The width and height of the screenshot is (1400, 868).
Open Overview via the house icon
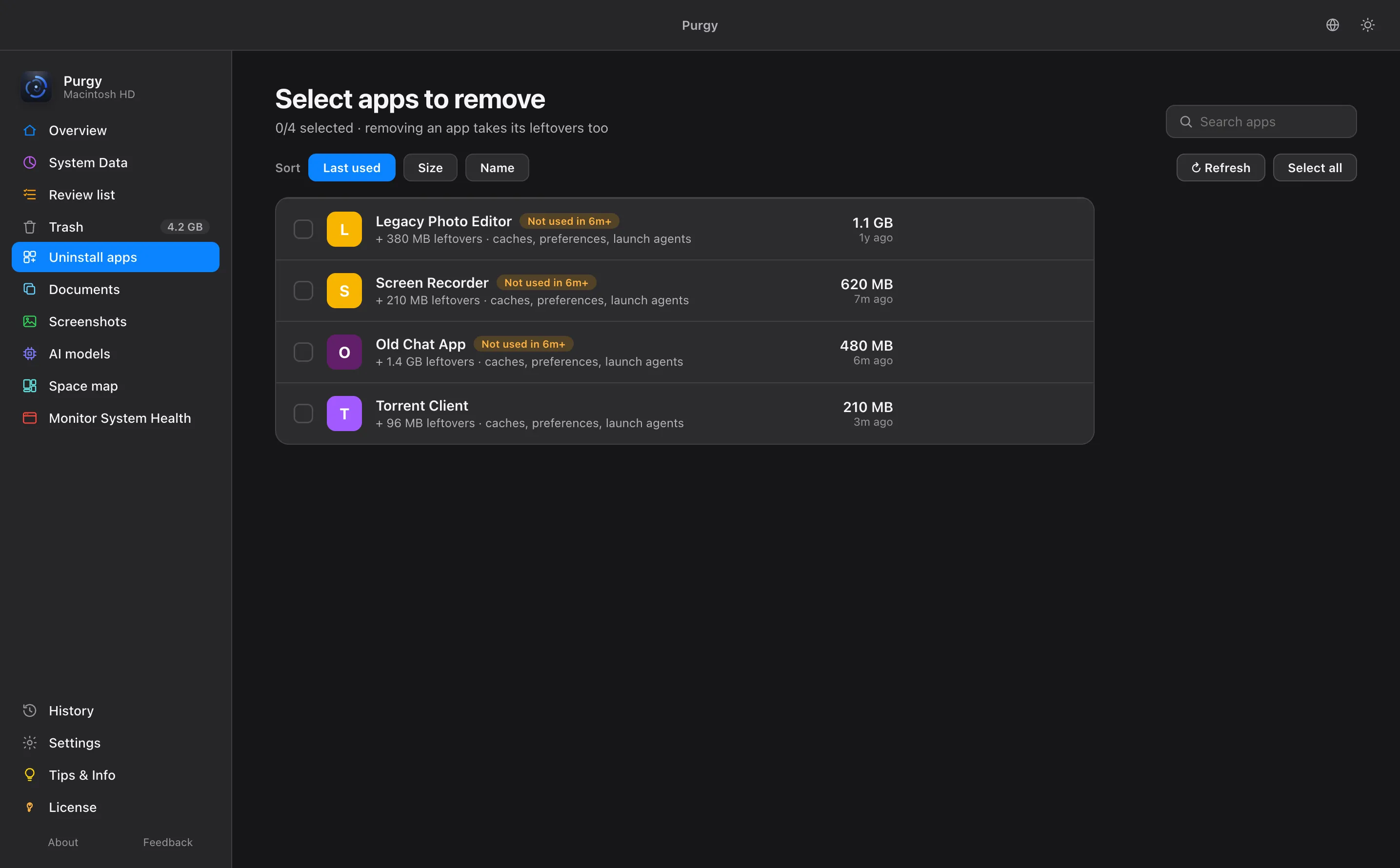tap(30, 130)
